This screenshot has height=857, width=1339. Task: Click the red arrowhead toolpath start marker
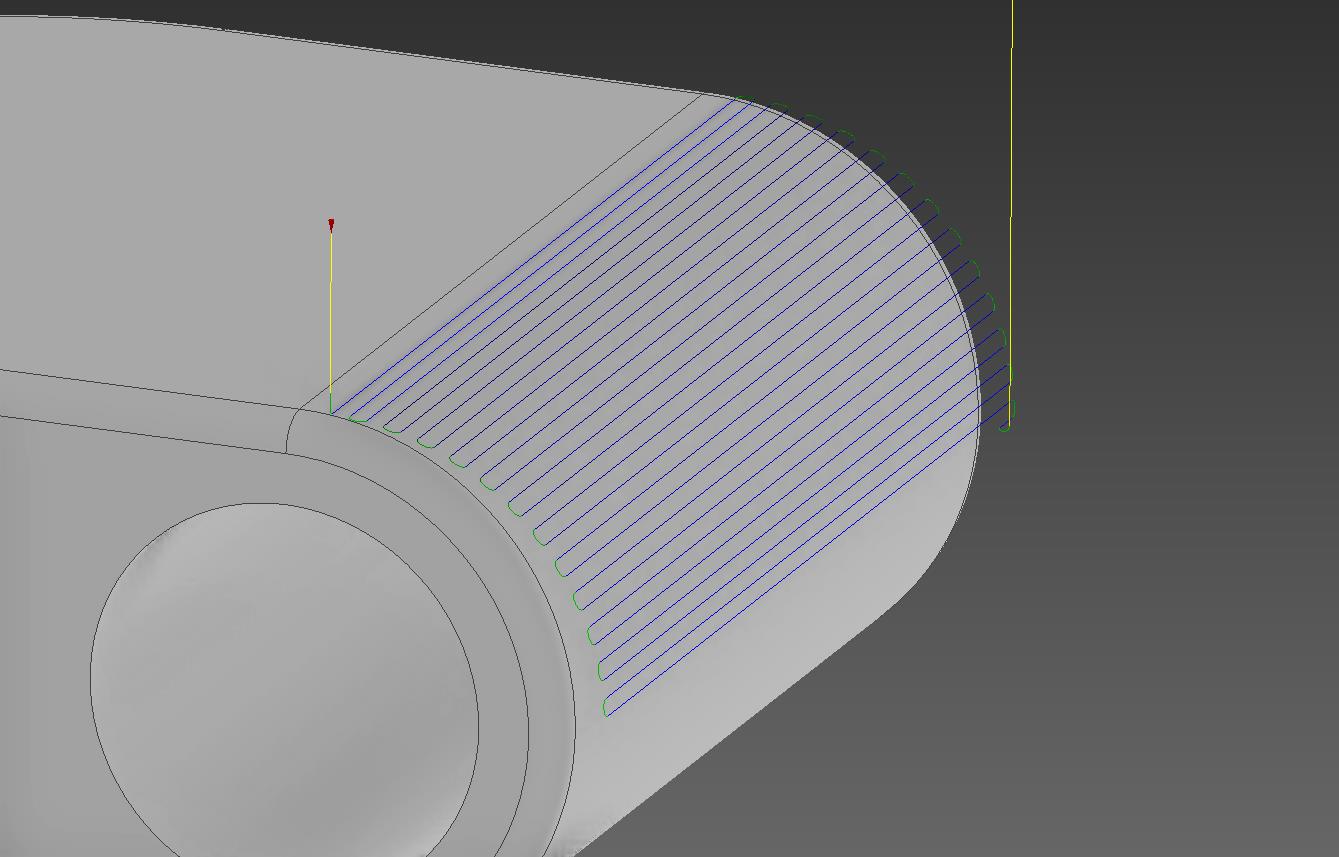[331, 225]
